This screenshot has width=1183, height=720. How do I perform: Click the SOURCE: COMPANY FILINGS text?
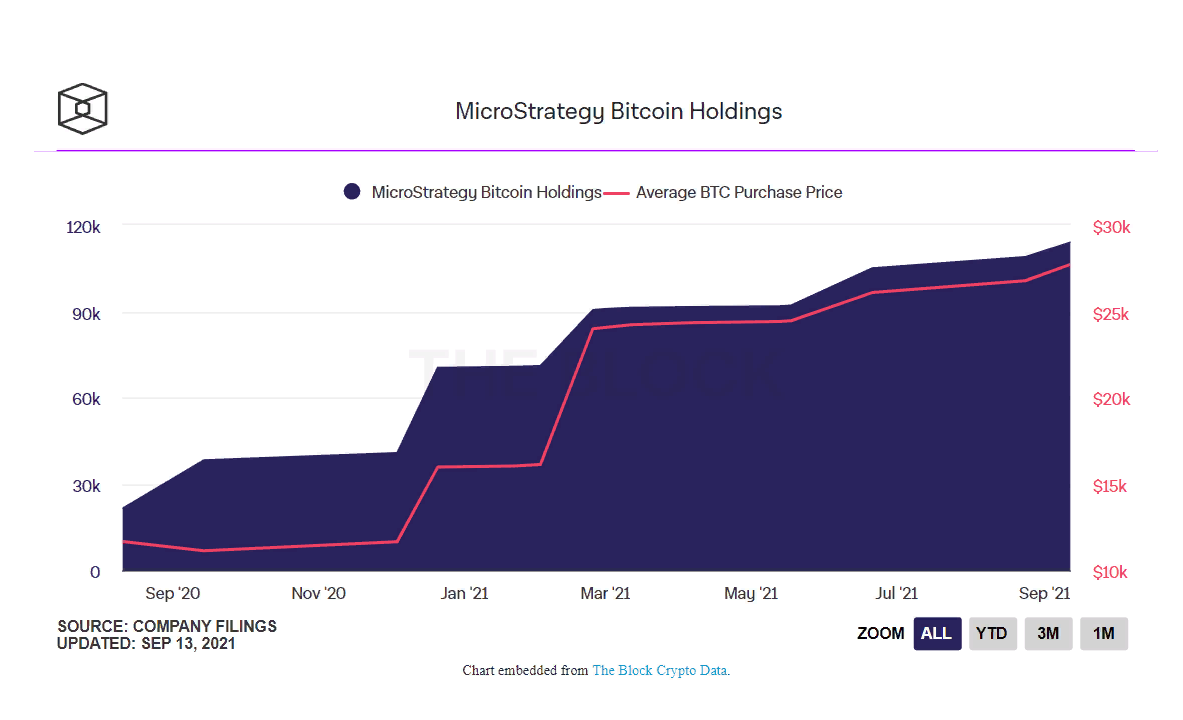[167, 626]
